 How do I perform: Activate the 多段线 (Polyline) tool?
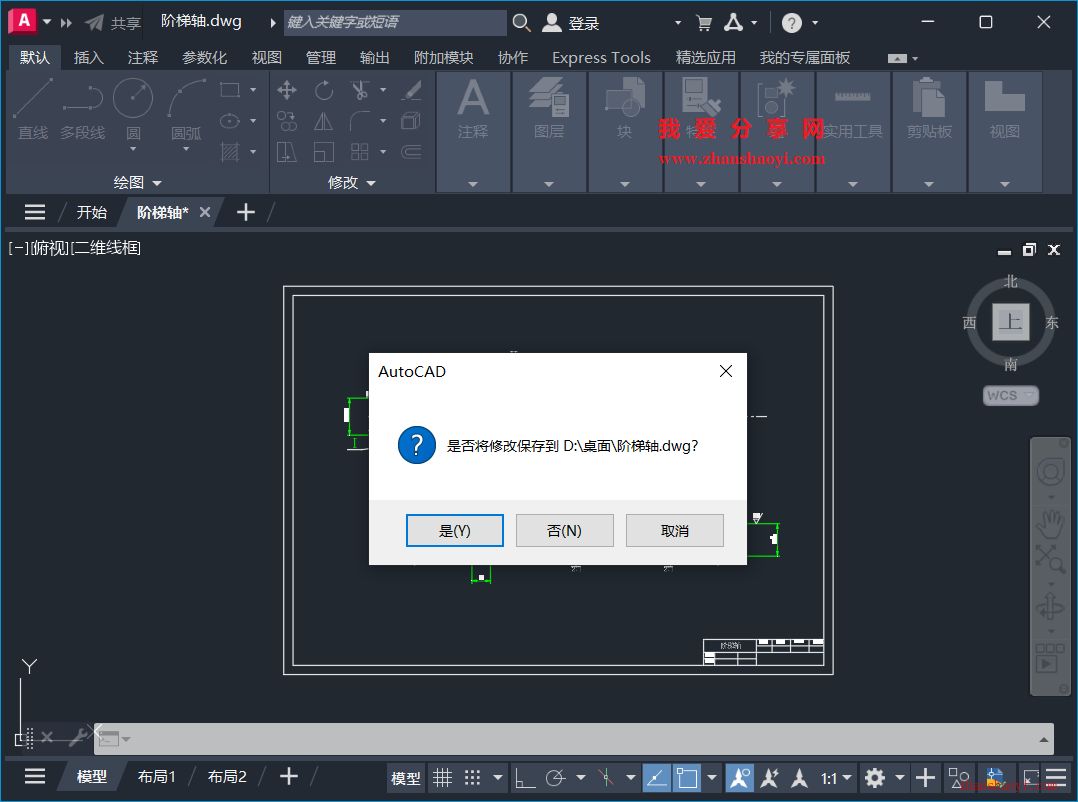pyautogui.click(x=82, y=110)
